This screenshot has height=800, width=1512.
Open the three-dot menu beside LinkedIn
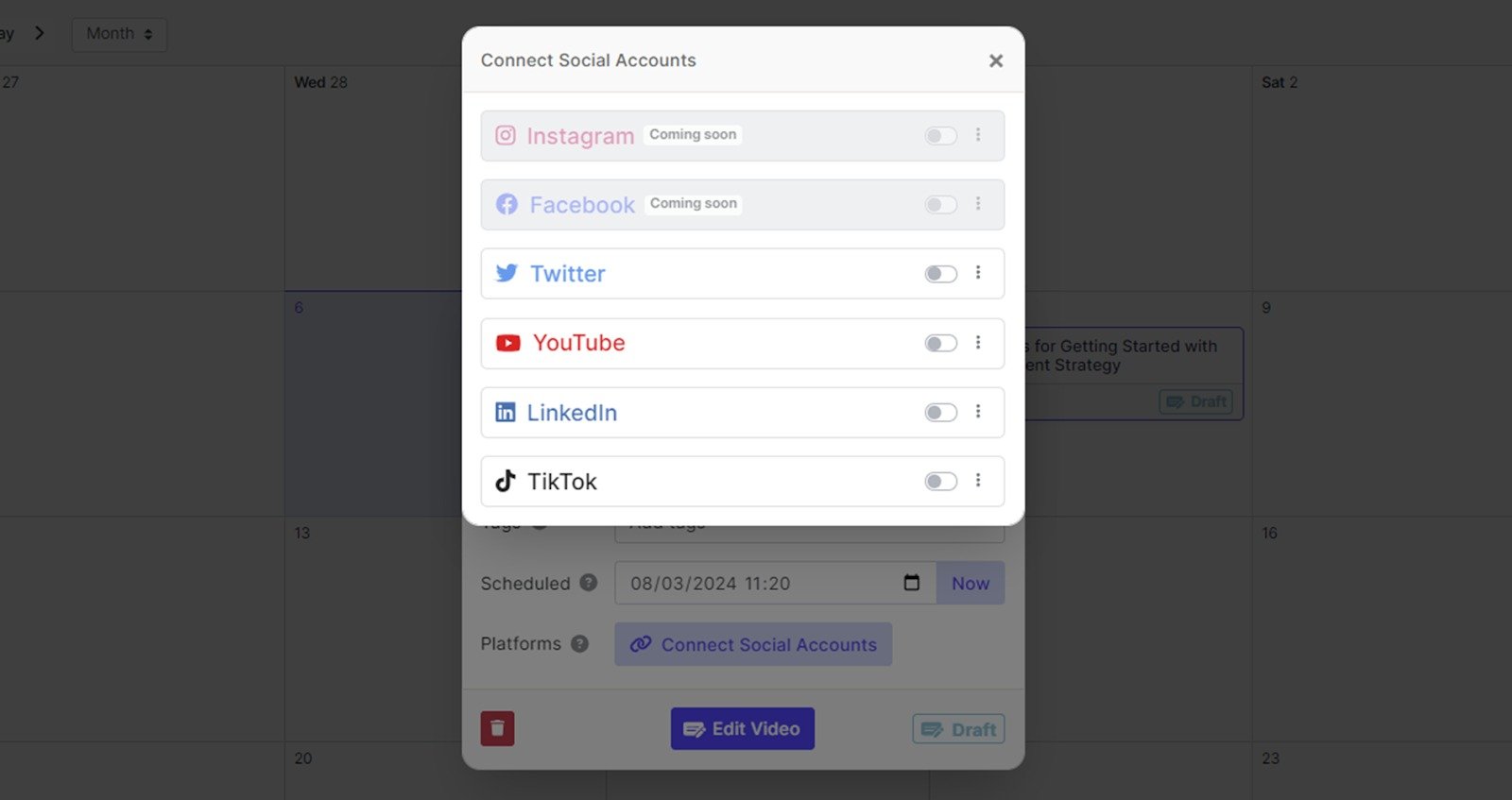click(978, 412)
